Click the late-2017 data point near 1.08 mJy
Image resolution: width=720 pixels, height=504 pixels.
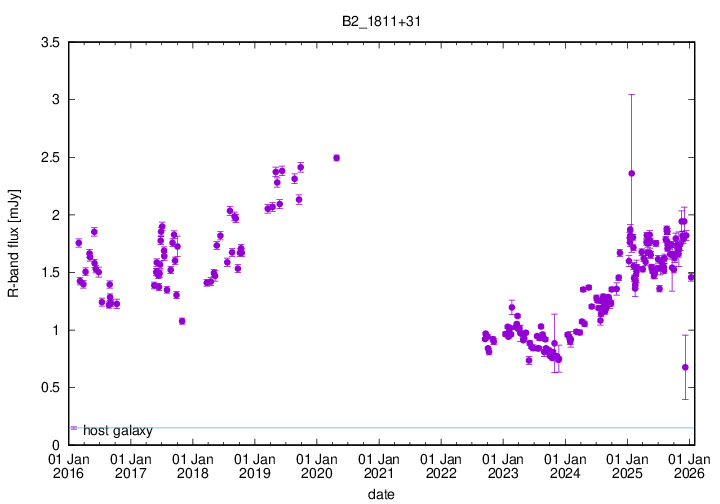[182, 321]
